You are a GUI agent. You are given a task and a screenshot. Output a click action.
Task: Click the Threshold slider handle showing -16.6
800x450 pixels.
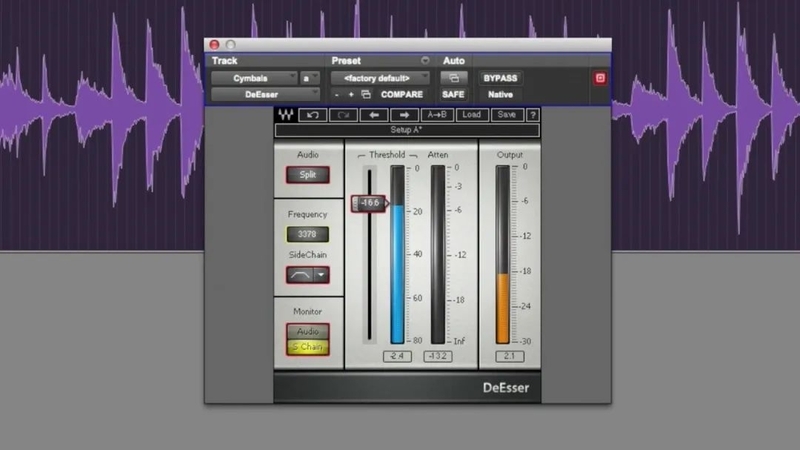(369, 203)
